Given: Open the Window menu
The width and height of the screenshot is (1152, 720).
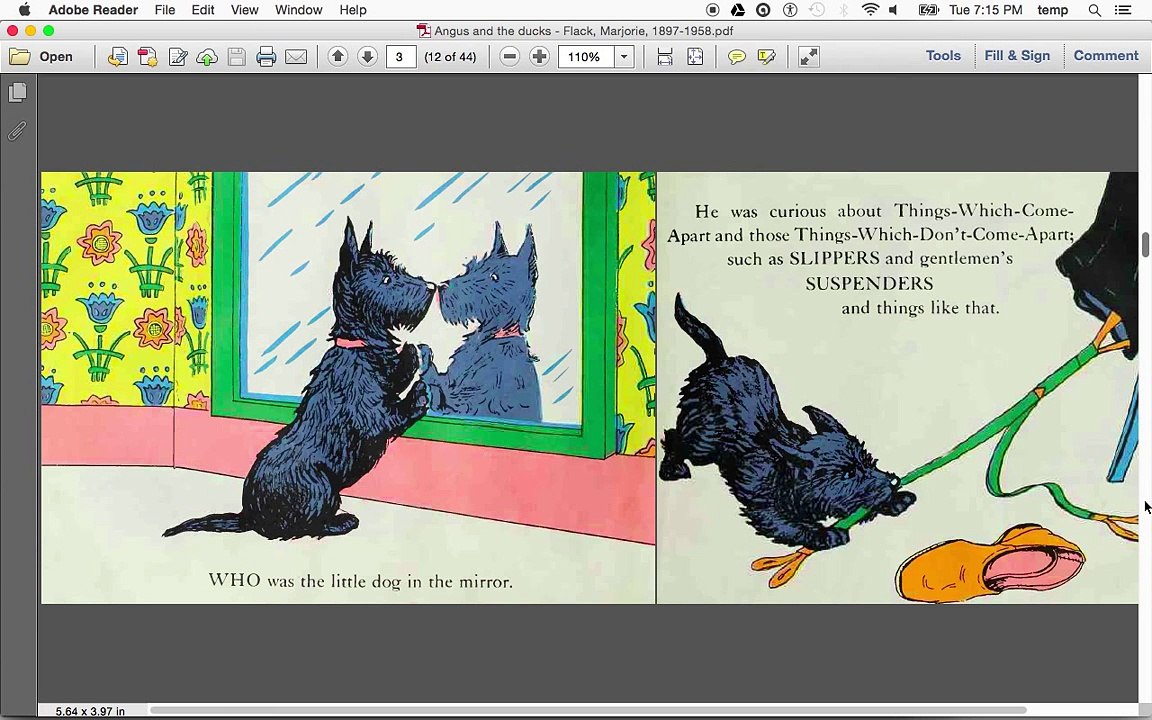Looking at the screenshot, I should (x=298, y=10).
